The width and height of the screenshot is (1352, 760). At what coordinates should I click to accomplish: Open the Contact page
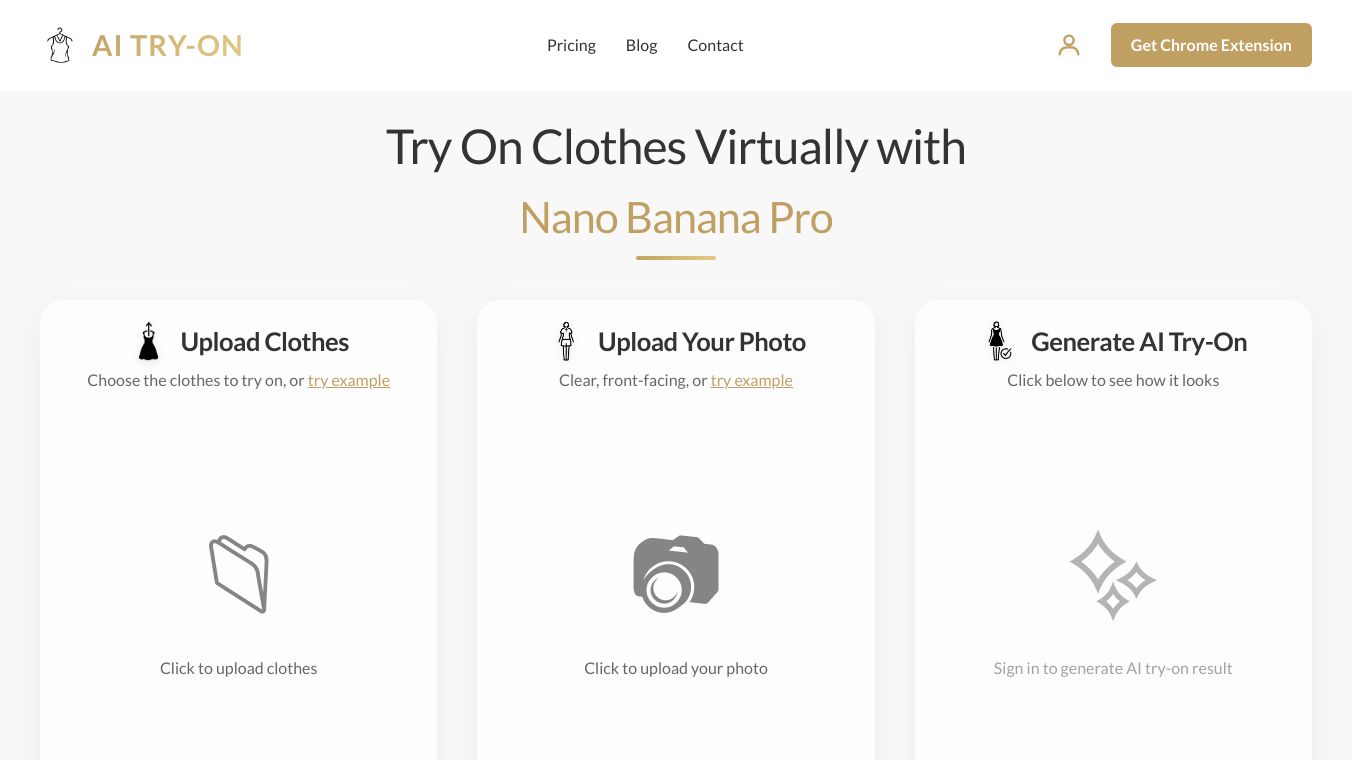point(715,45)
